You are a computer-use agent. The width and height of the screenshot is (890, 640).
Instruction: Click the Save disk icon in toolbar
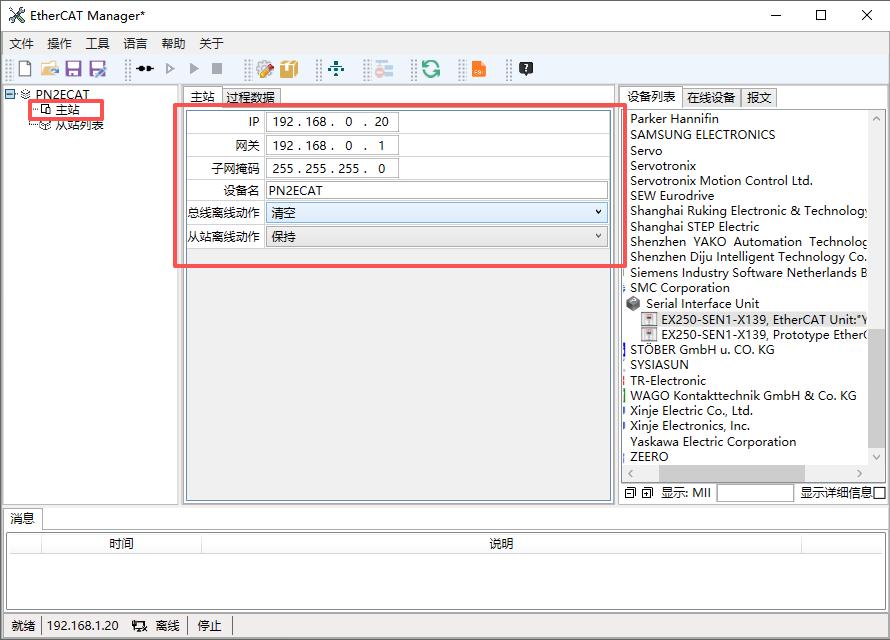pyautogui.click(x=73, y=69)
